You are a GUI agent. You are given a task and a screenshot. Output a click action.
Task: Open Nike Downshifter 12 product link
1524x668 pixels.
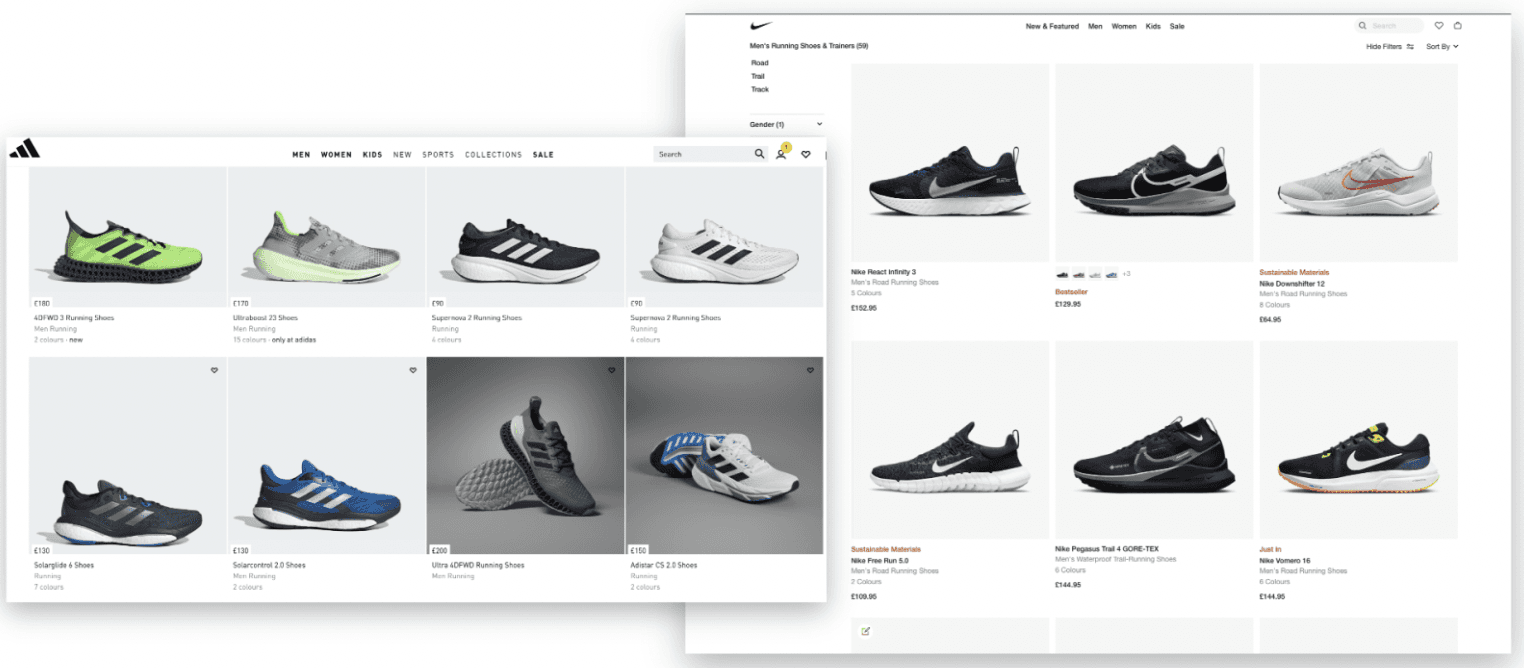(x=1292, y=283)
